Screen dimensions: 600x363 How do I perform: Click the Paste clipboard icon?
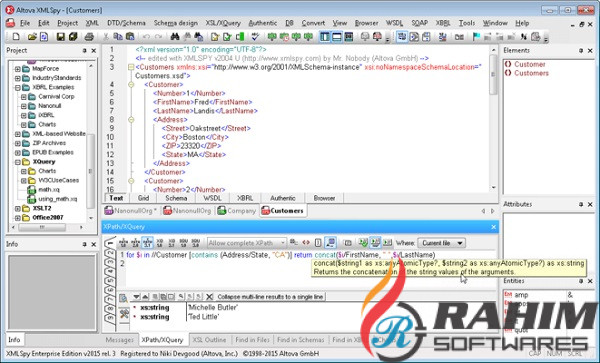pyautogui.click(x=130, y=37)
